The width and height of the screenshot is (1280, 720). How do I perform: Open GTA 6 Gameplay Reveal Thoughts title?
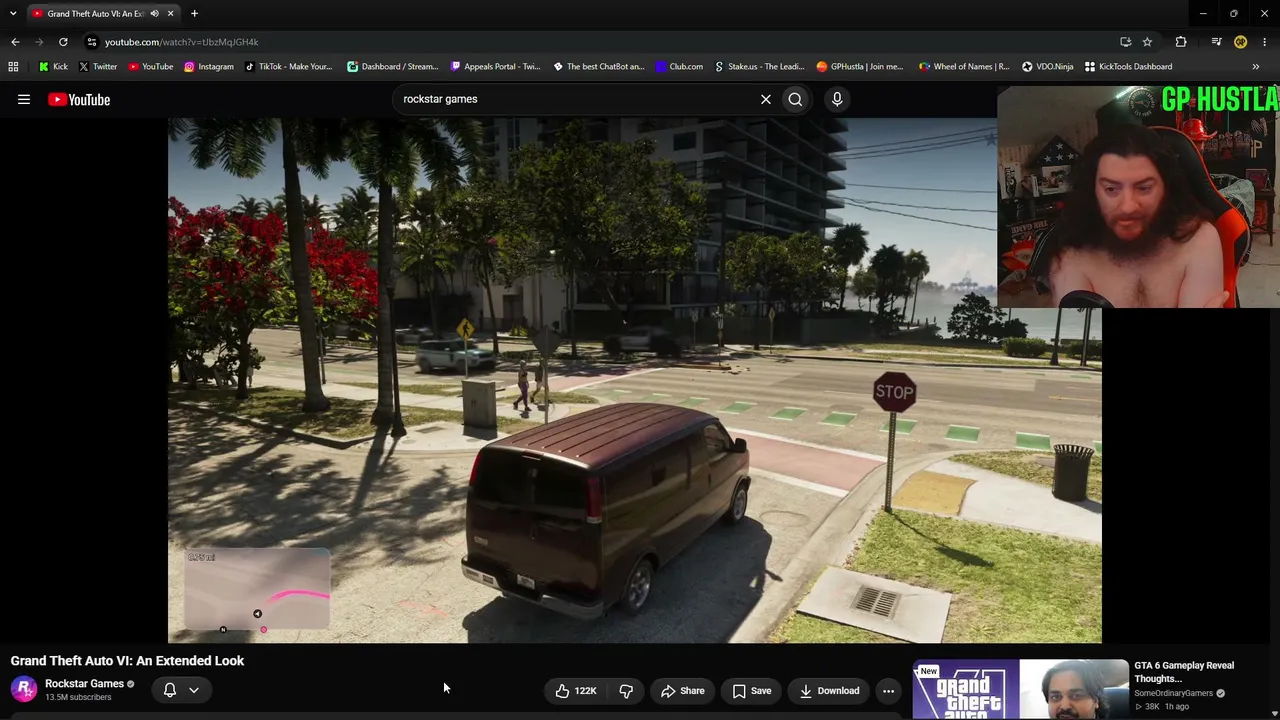[1184, 672]
